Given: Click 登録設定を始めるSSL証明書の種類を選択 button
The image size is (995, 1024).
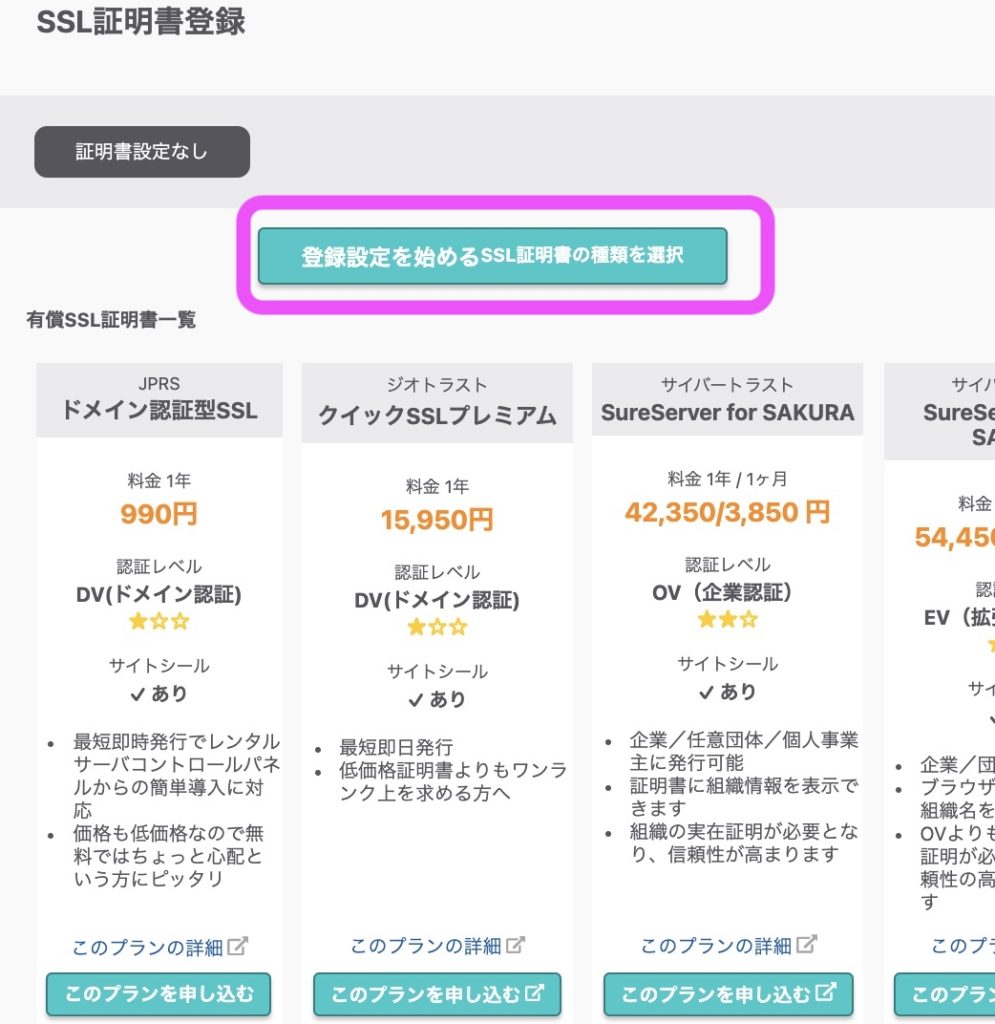Looking at the screenshot, I should click(x=492, y=256).
